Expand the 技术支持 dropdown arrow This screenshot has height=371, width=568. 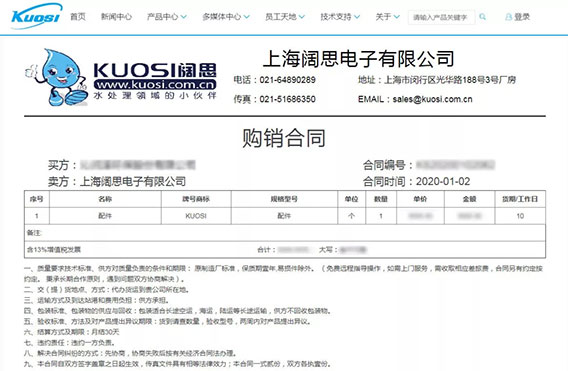[357, 17]
